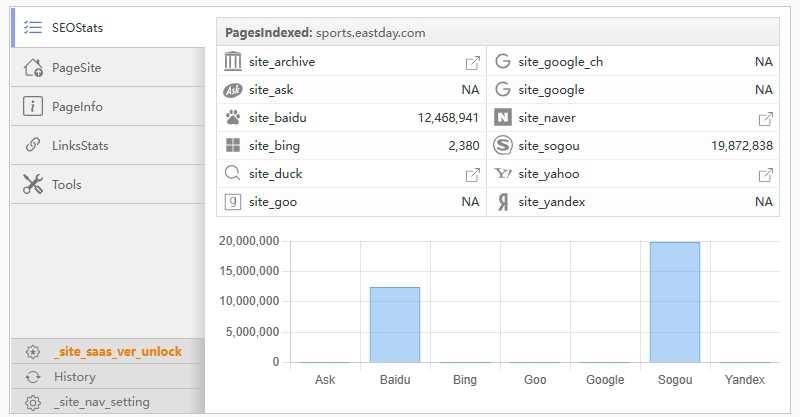Image resolution: width=800 pixels, height=417 pixels.
Task: Click the Baidu count 12,468,941
Action: 448,118
